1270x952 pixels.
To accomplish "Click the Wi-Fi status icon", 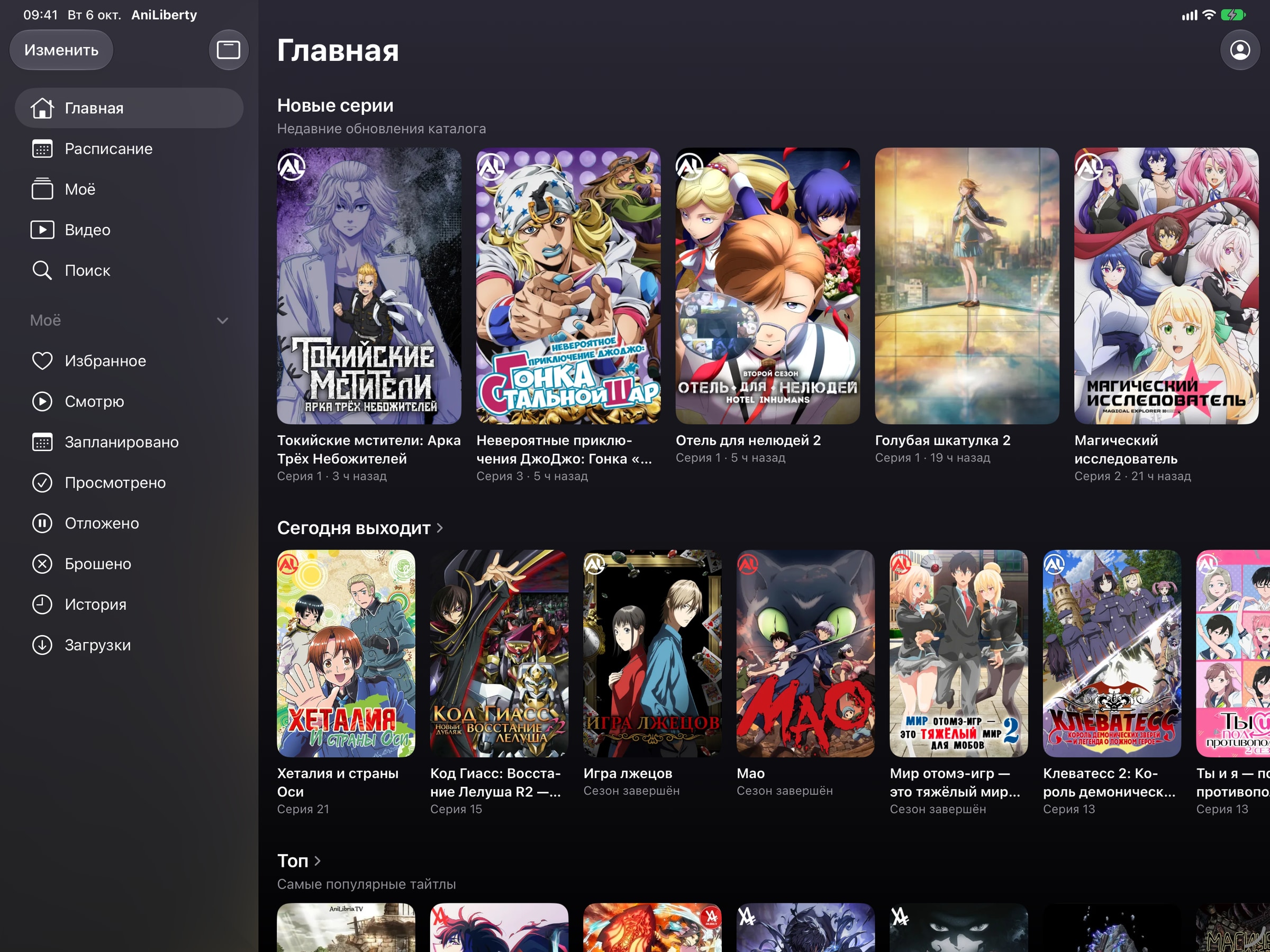I will pyautogui.click(x=1209, y=15).
